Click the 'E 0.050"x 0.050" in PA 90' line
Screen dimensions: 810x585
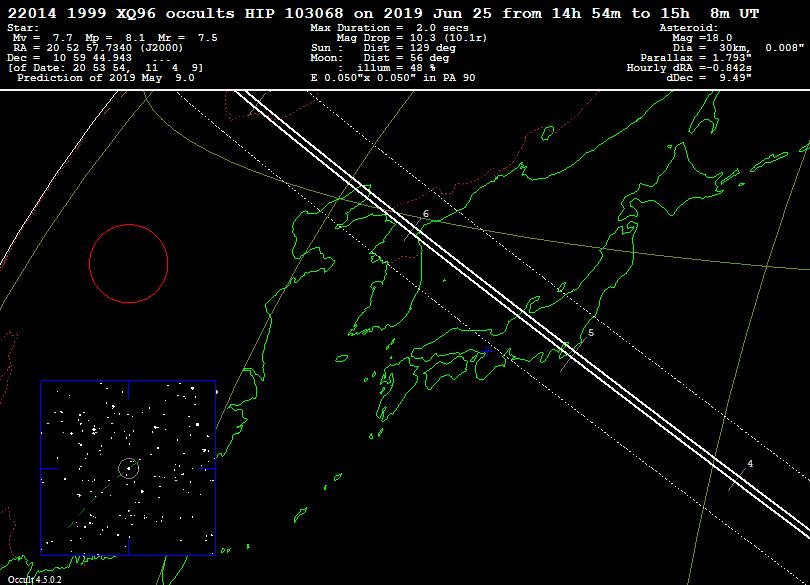pos(393,78)
